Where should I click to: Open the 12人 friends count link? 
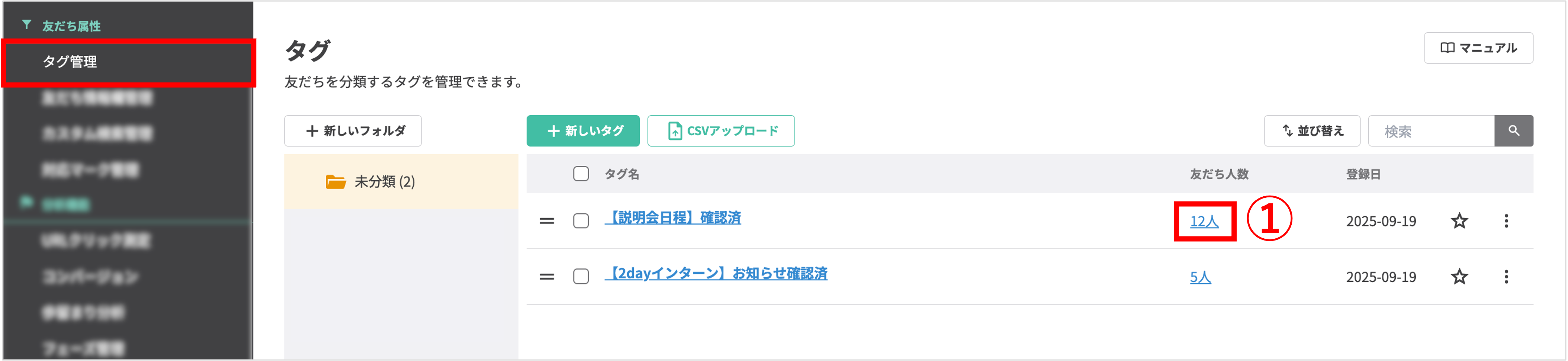(x=1204, y=222)
